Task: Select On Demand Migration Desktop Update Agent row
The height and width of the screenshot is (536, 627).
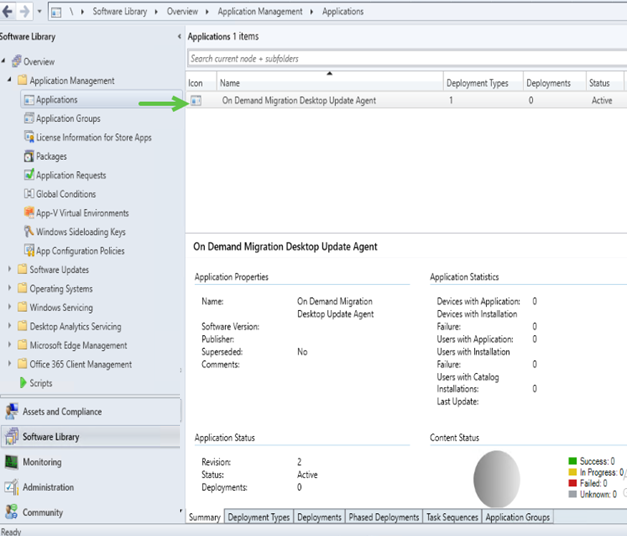Action: coord(297,100)
